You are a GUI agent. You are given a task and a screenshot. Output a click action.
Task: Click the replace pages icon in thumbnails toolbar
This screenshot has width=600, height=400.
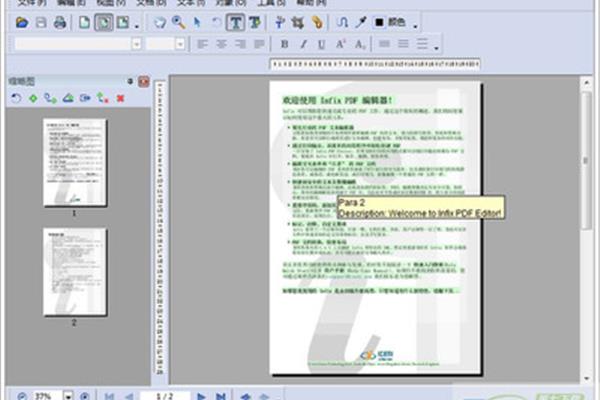click(x=85, y=98)
